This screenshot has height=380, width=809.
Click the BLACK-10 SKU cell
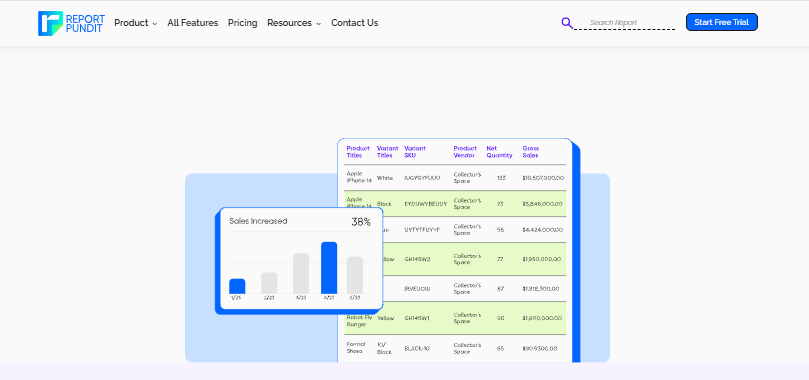(x=417, y=349)
